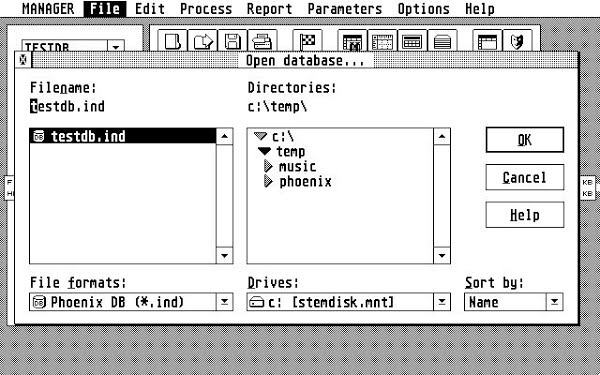Click the printer toolbar icon

(x=262, y=41)
